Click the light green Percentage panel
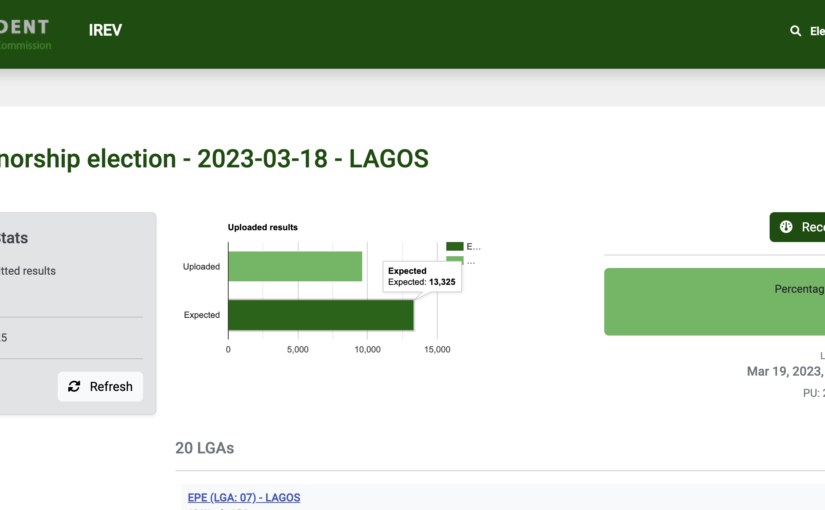Screen dimensions: 825x510 coord(714,301)
